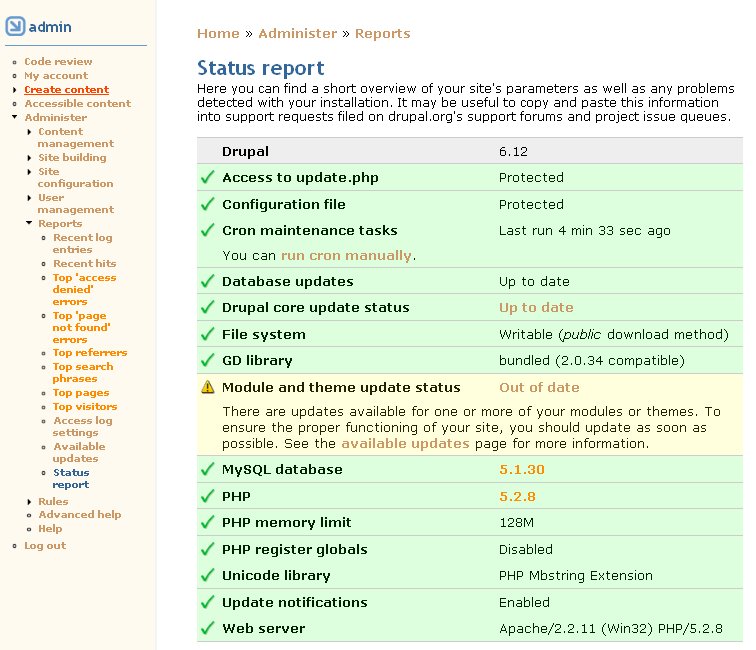The width and height of the screenshot is (756, 650).
Task: Click the MySQL version 5.1.30 link
Action: click(521, 469)
